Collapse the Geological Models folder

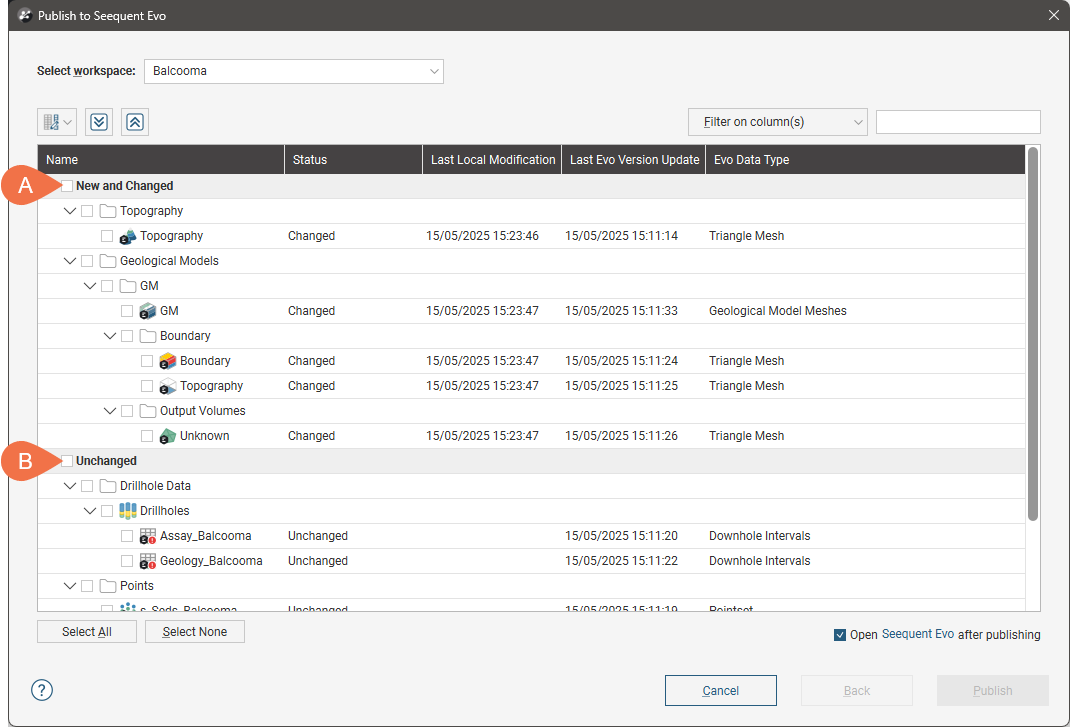[70, 261]
